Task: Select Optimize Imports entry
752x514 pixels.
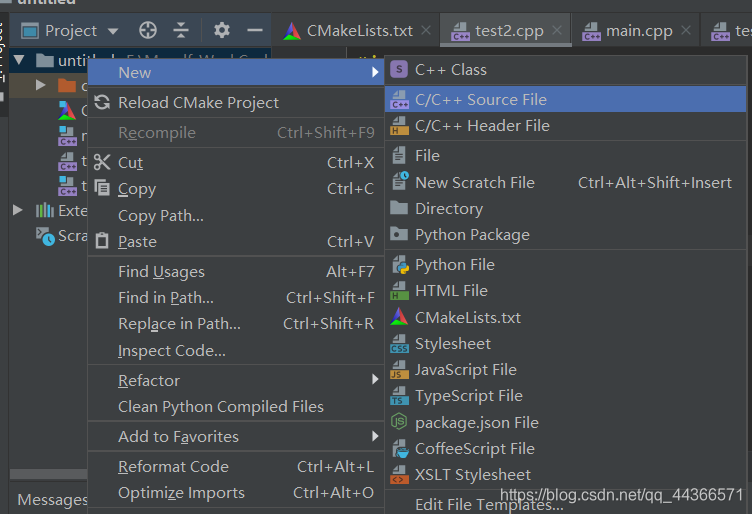Action: click(236, 492)
